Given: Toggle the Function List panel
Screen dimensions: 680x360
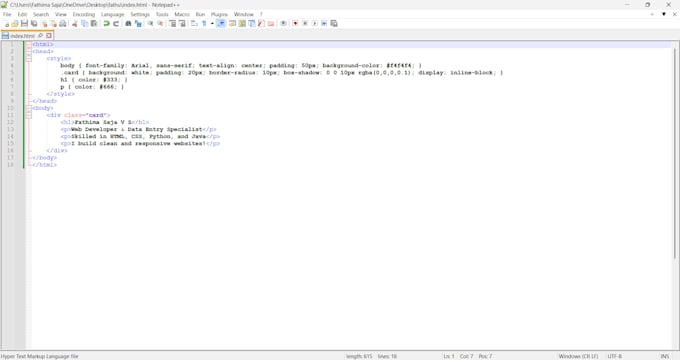Looking at the screenshot, I should [261, 23].
